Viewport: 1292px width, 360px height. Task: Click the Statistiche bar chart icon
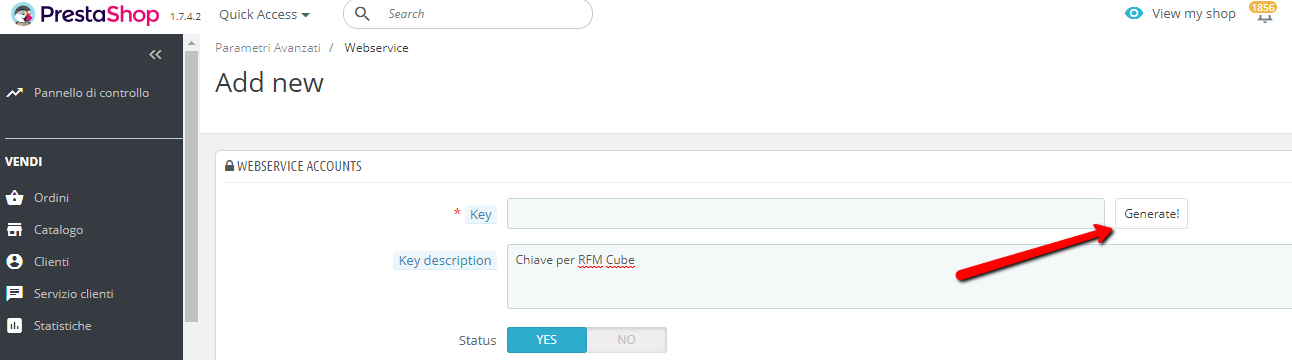pos(15,326)
